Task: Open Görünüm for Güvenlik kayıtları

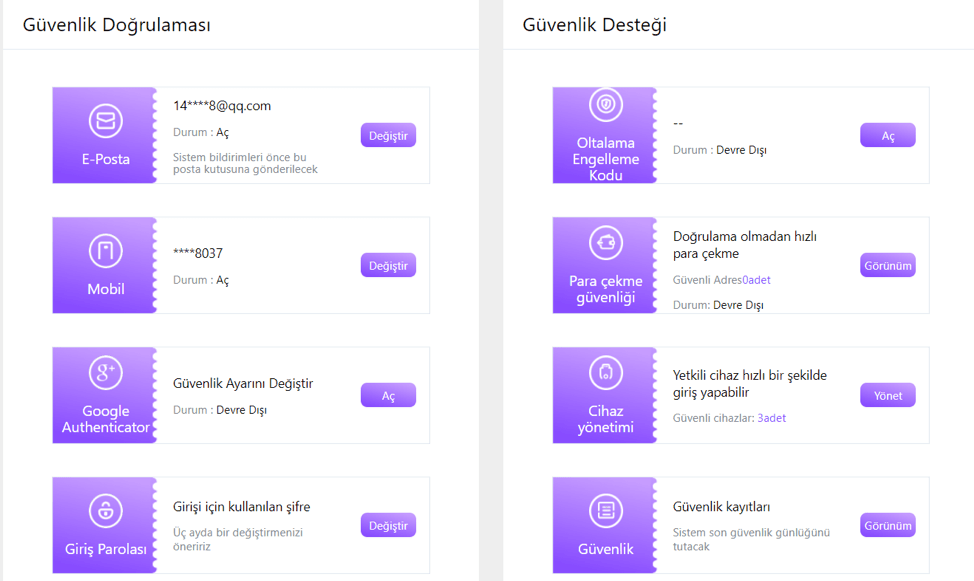Action: (x=887, y=526)
